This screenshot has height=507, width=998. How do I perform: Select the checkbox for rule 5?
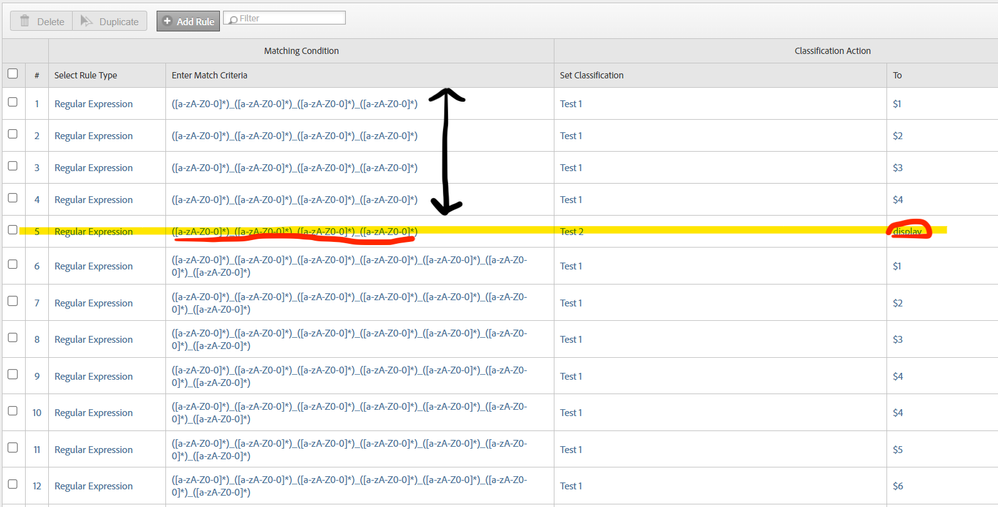[13, 230]
